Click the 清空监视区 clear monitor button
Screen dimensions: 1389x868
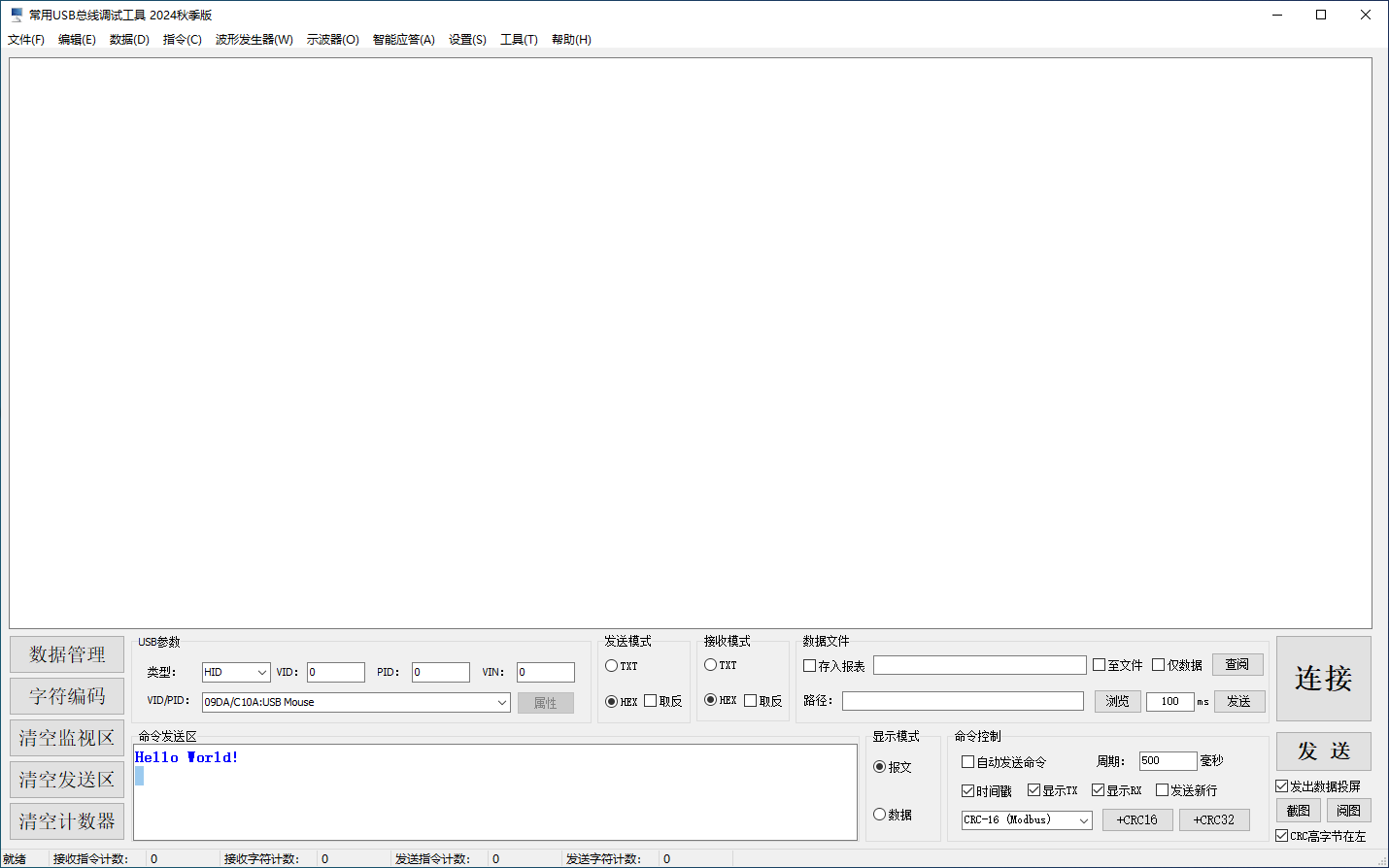(67, 738)
